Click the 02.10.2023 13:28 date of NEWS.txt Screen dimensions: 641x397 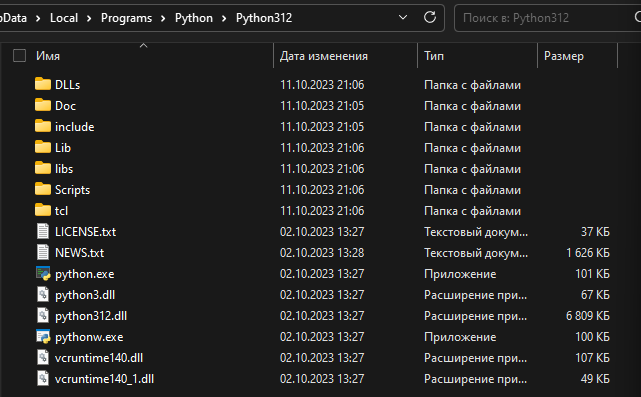tap(322, 253)
